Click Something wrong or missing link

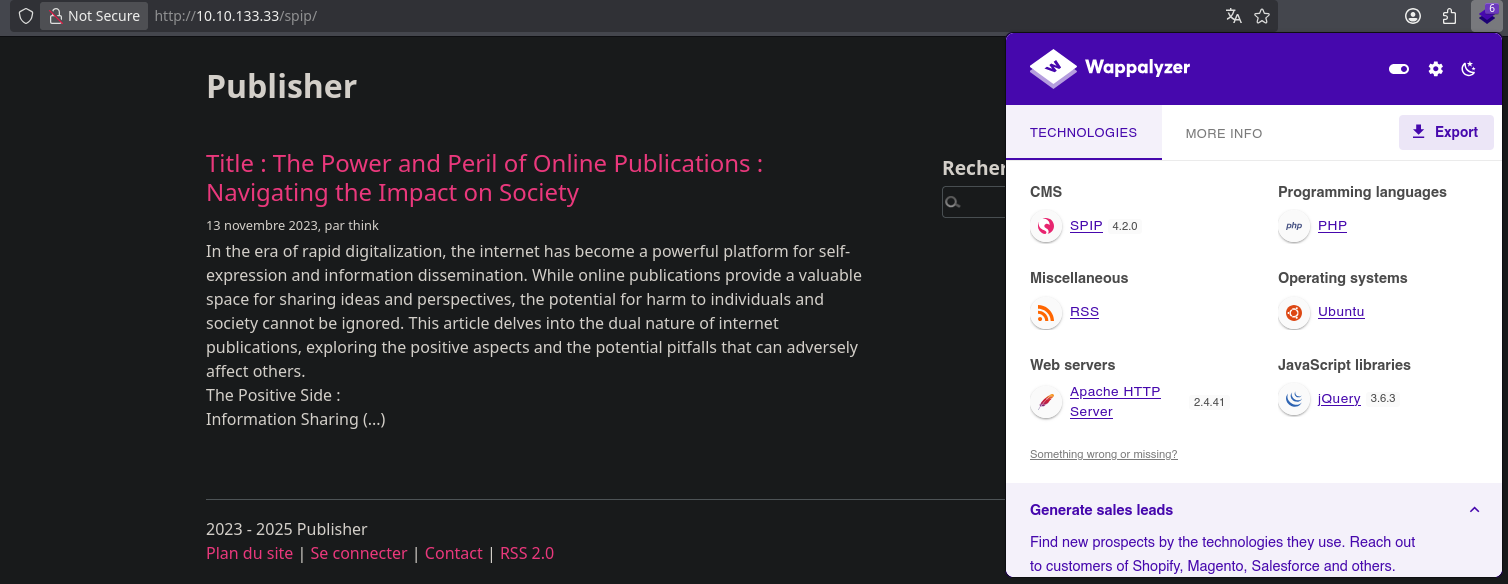click(x=1103, y=454)
